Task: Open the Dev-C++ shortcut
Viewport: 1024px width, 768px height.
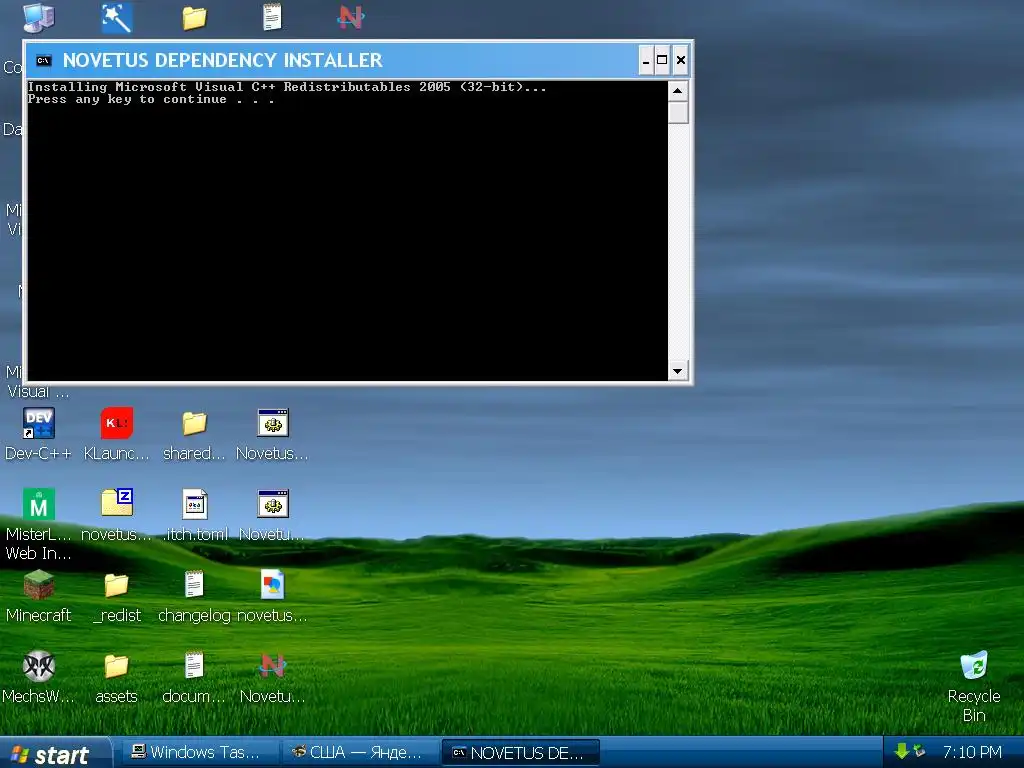Action: click(x=39, y=434)
